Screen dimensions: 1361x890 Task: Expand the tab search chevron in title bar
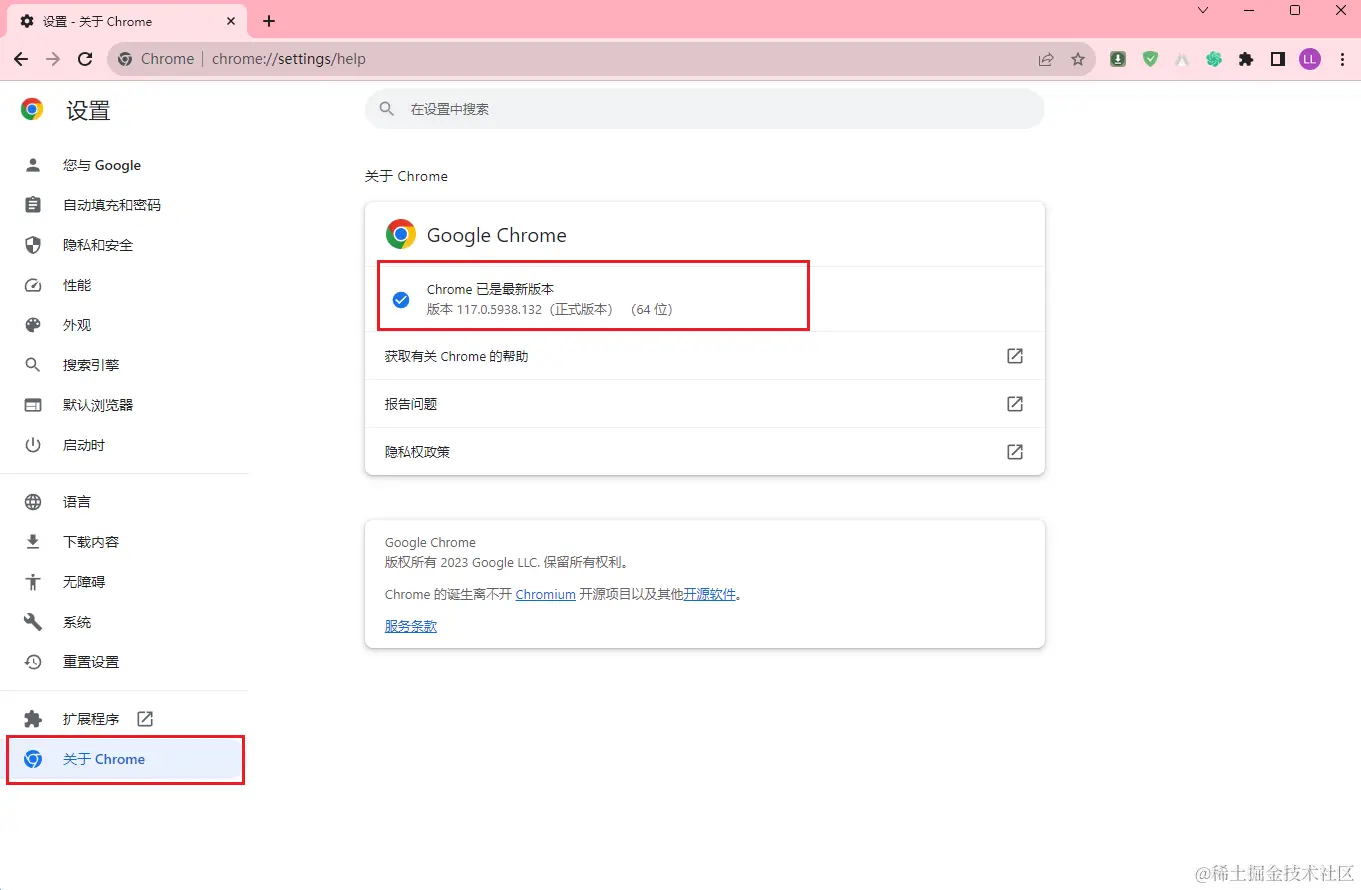click(x=1203, y=10)
